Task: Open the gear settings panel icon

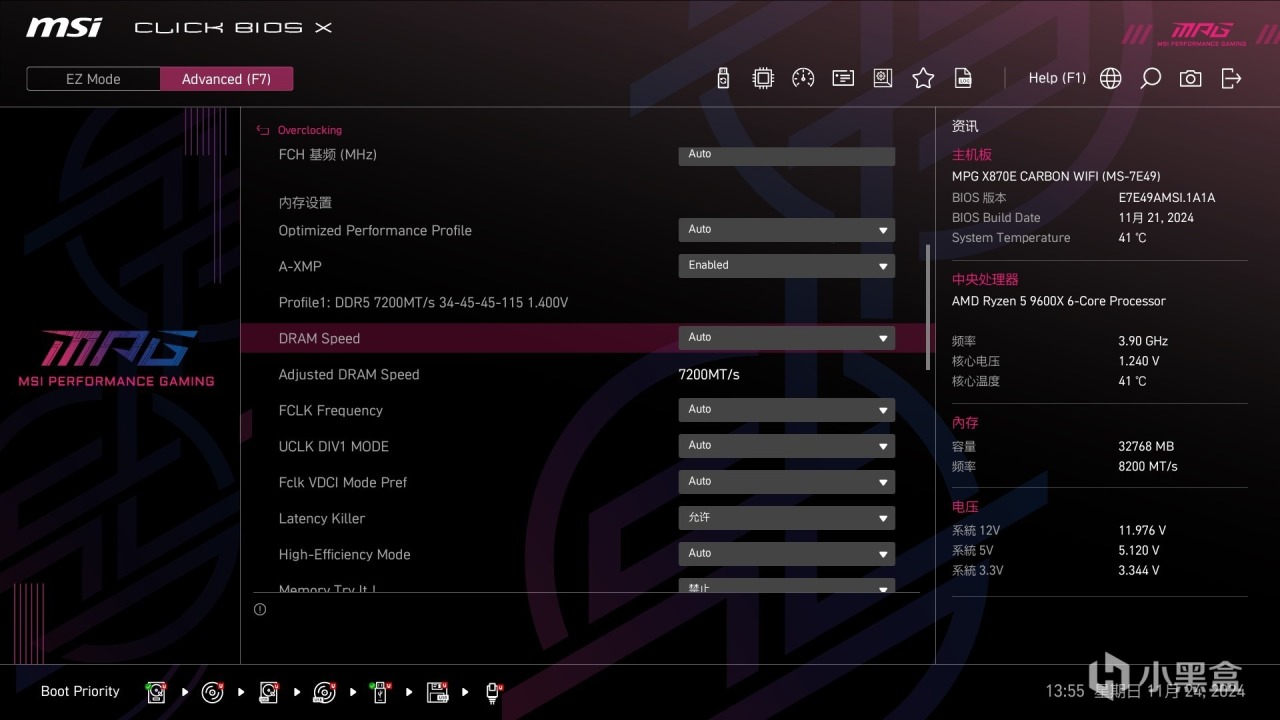Action: pos(883,78)
